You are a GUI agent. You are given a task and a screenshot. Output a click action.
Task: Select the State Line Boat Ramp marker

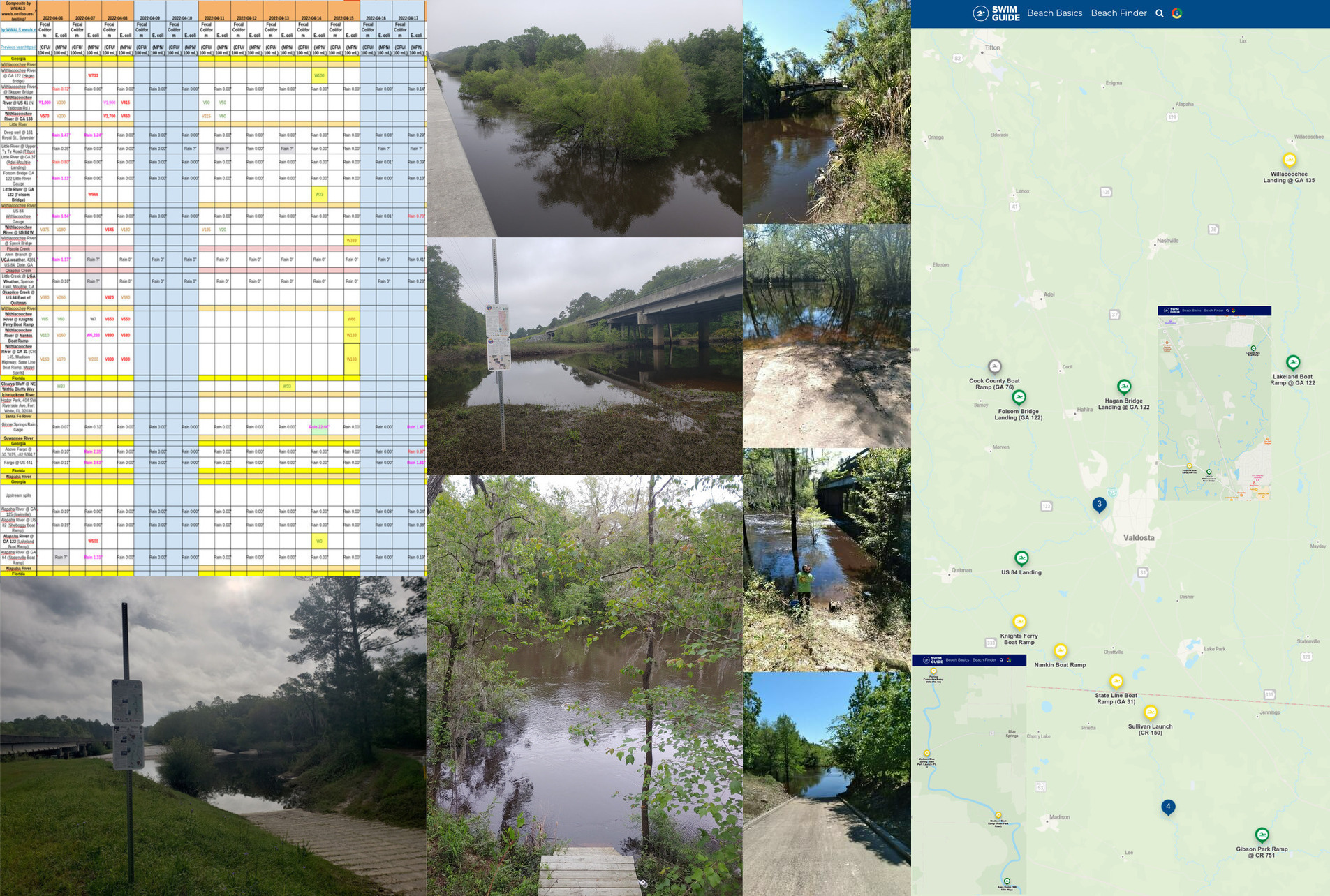[1116, 681]
